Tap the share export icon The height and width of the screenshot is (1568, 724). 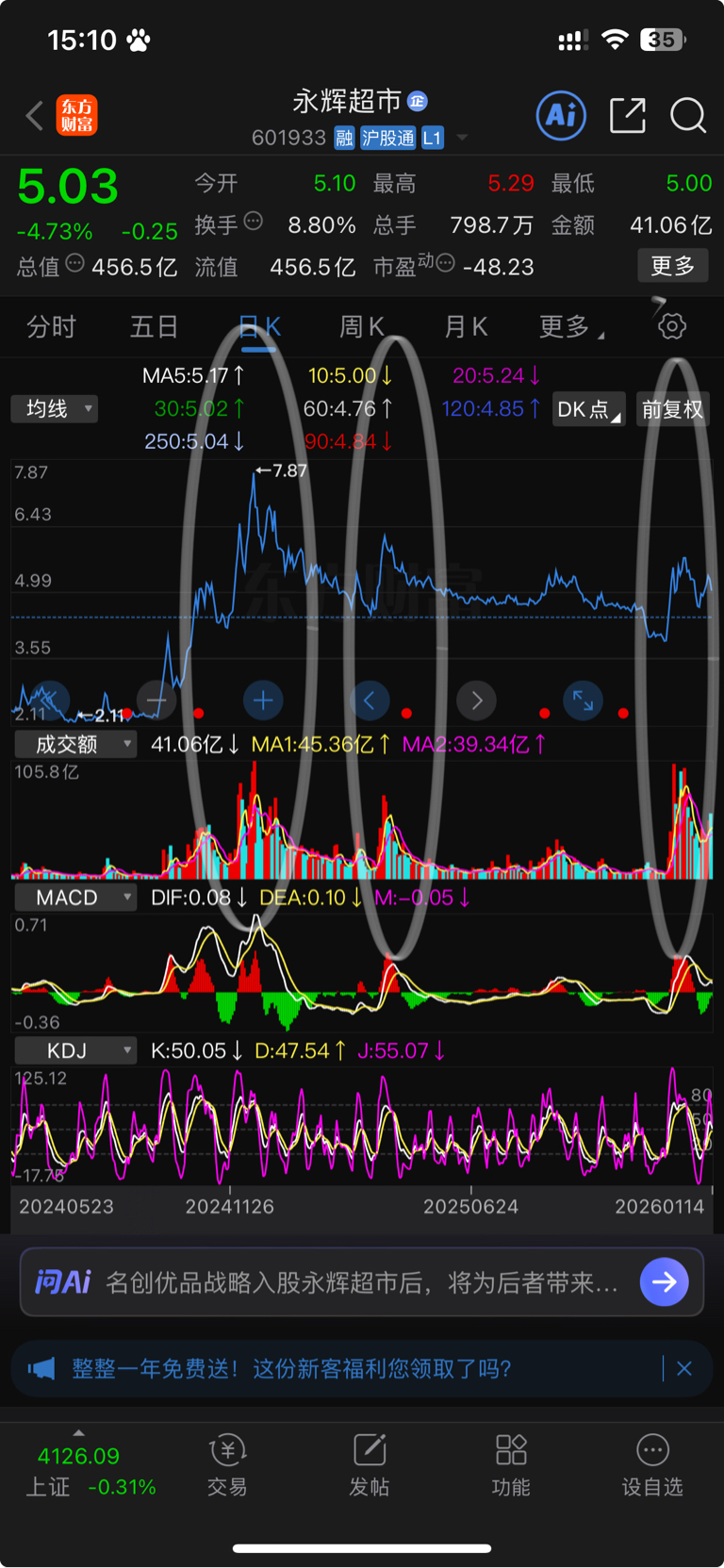pos(628,115)
